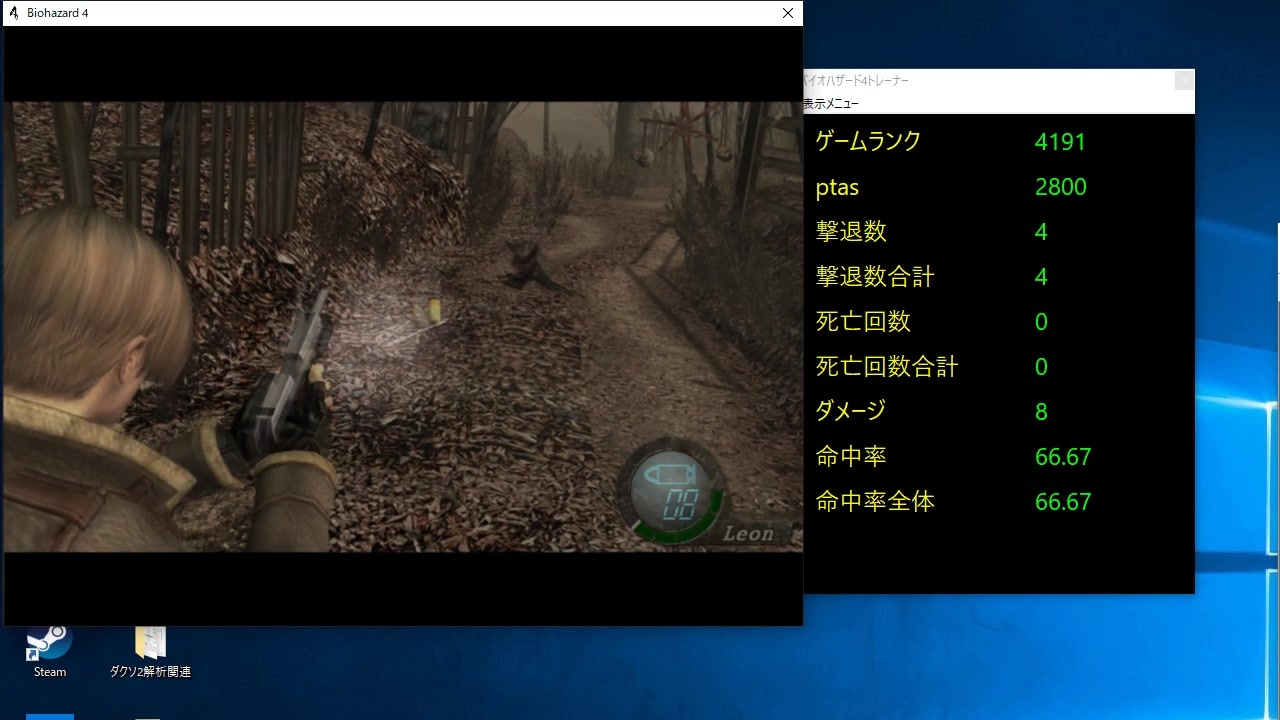1280x720 pixels.
Task: Click the 命中率 label
Action: click(x=851, y=456)
